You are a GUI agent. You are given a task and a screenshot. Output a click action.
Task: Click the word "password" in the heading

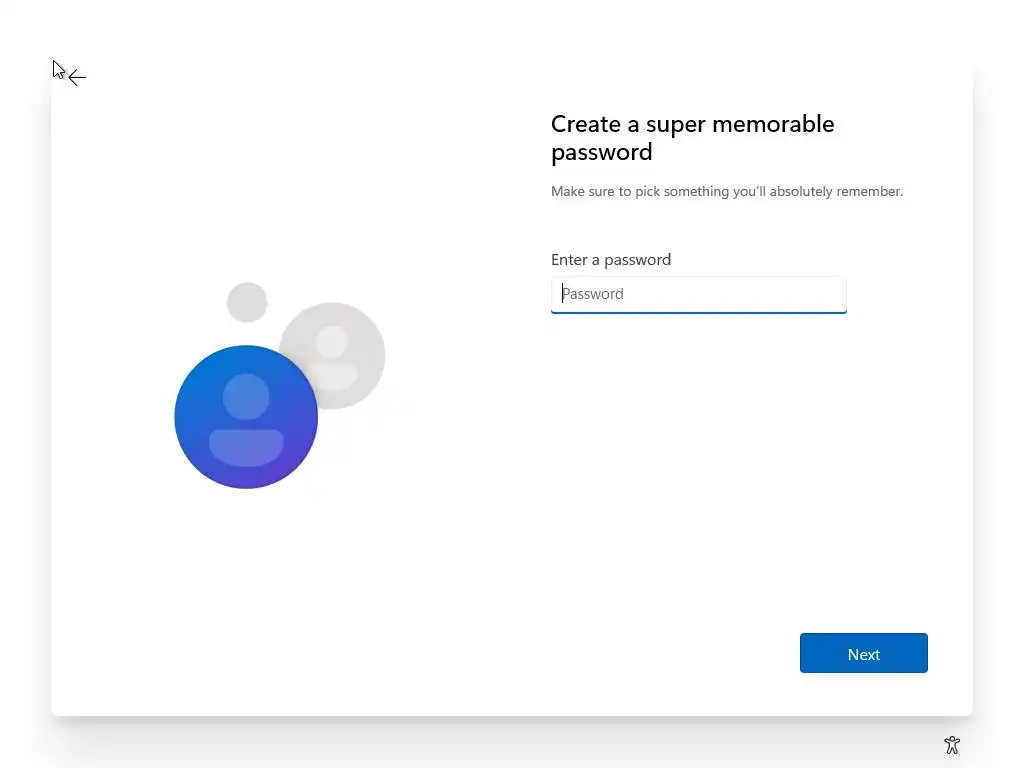click(601, 153)
